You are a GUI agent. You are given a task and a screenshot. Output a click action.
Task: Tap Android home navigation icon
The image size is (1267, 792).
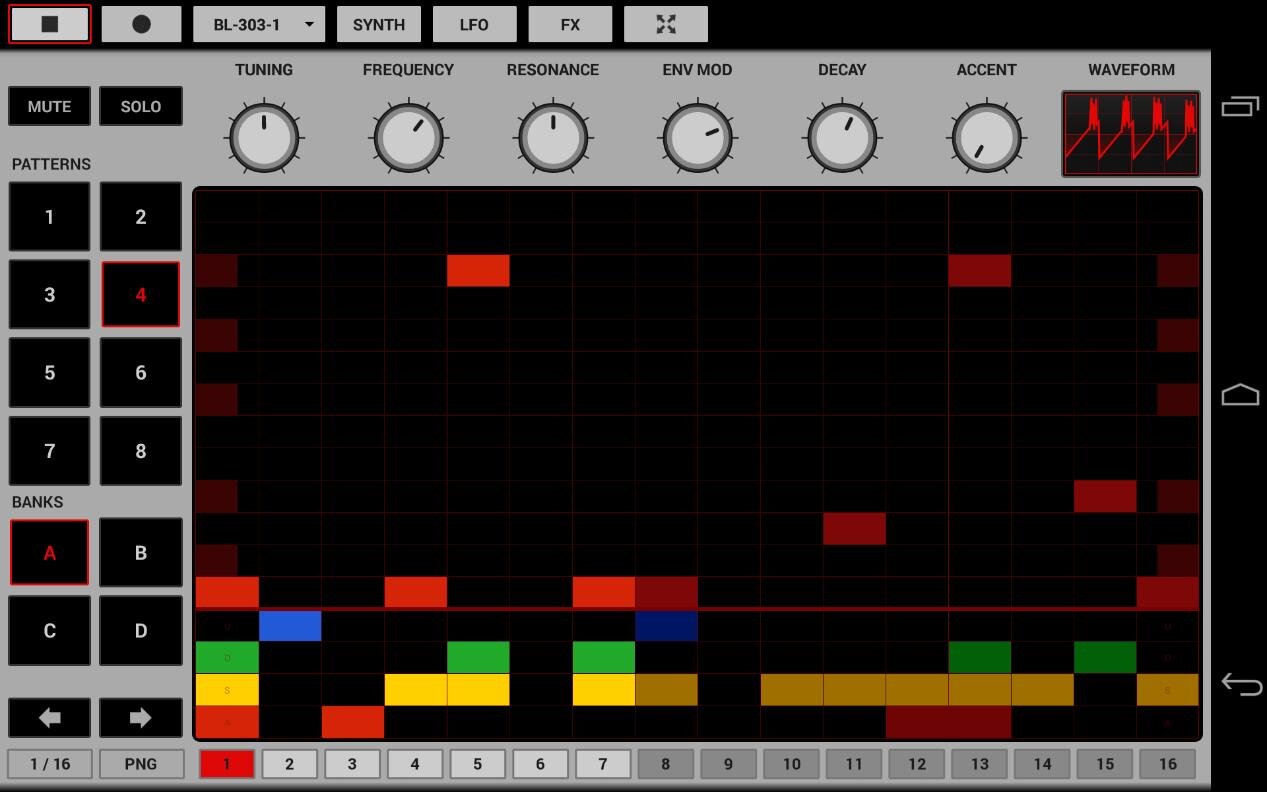(x=1240, y=395)
